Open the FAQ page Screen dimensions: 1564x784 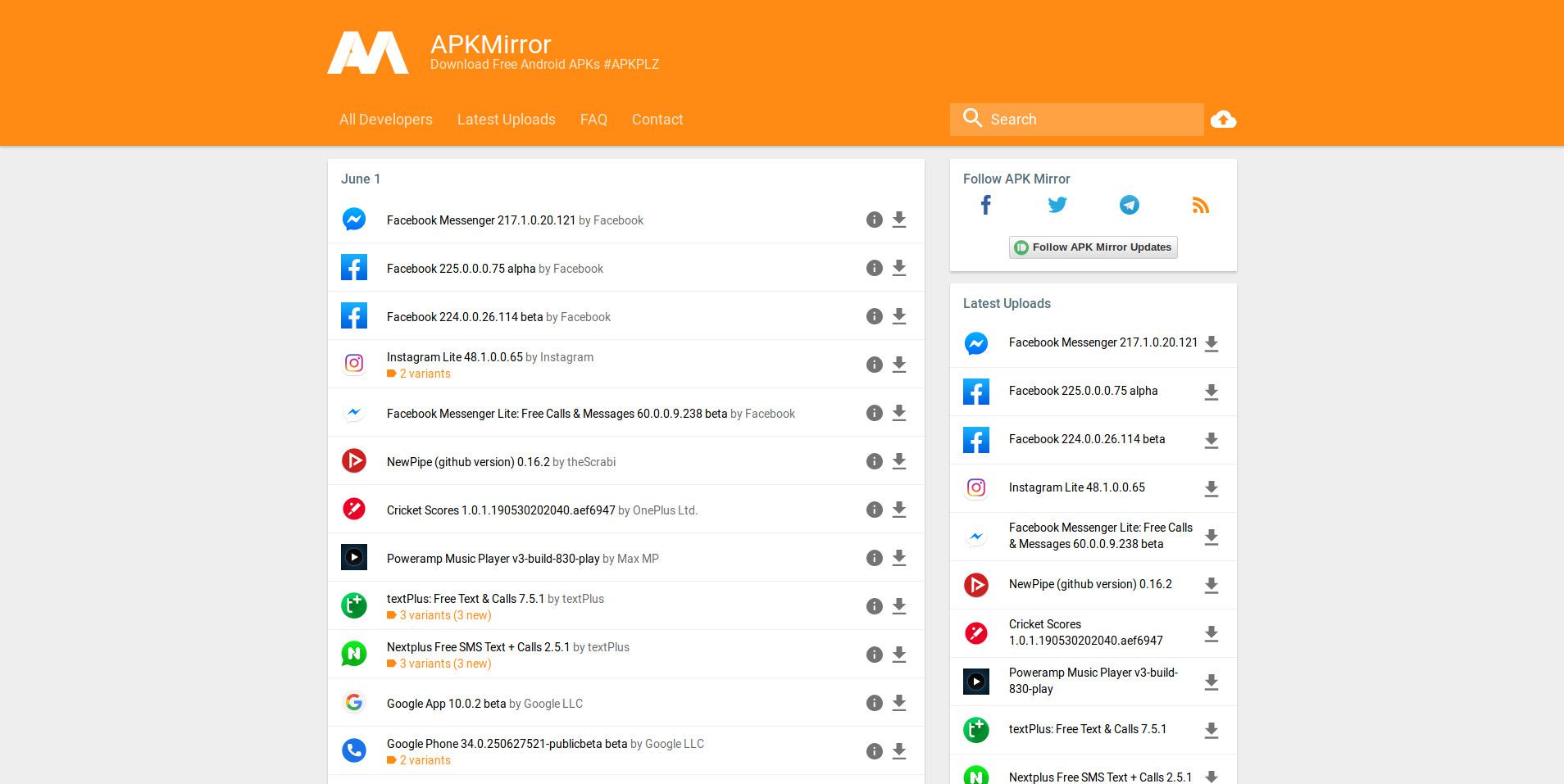pos(593,120)
